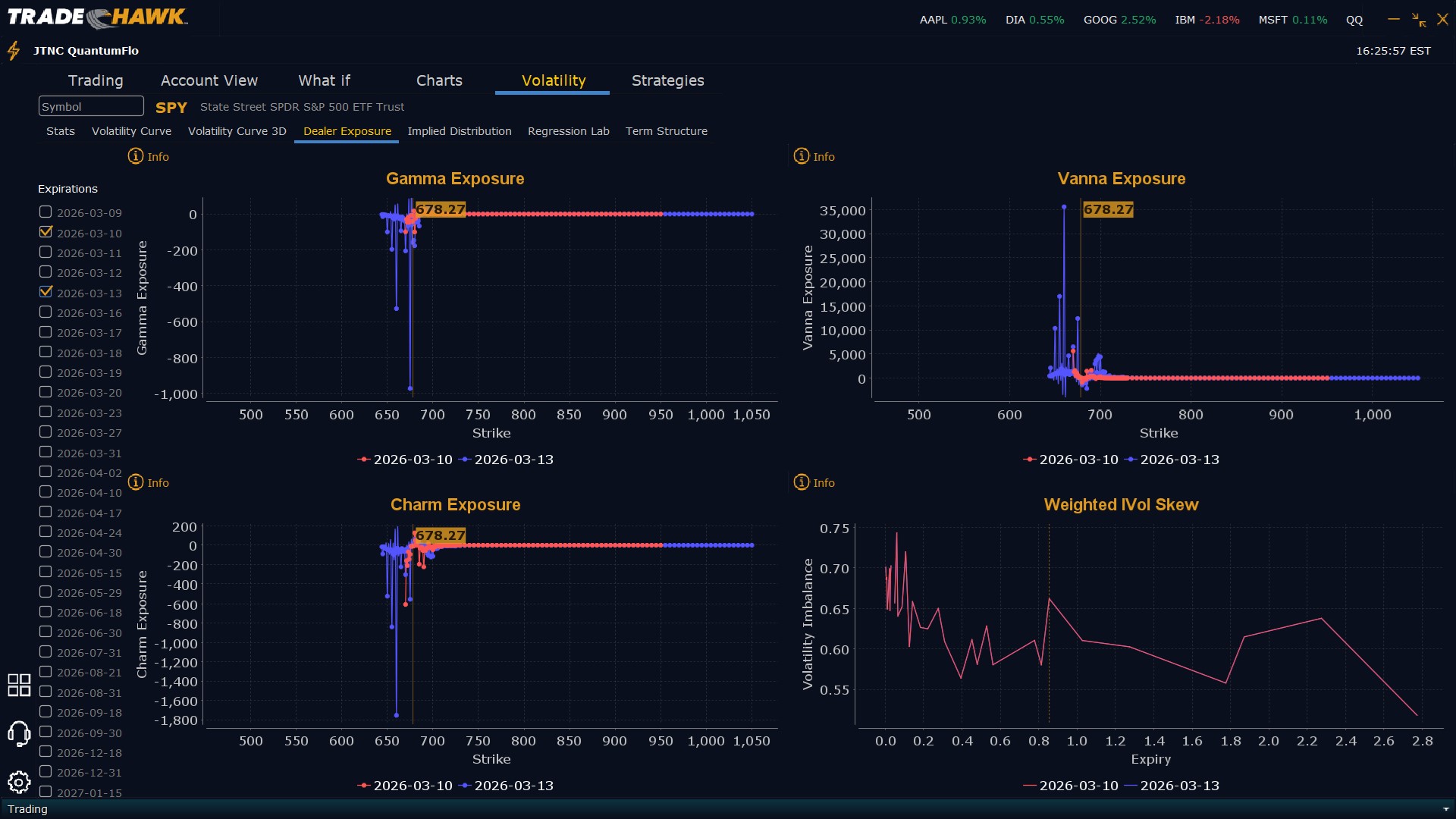Open the Term Structure sub-tab
This screenshot has width=1456, height=819.
pyautogui.click(x=666, y=131)
